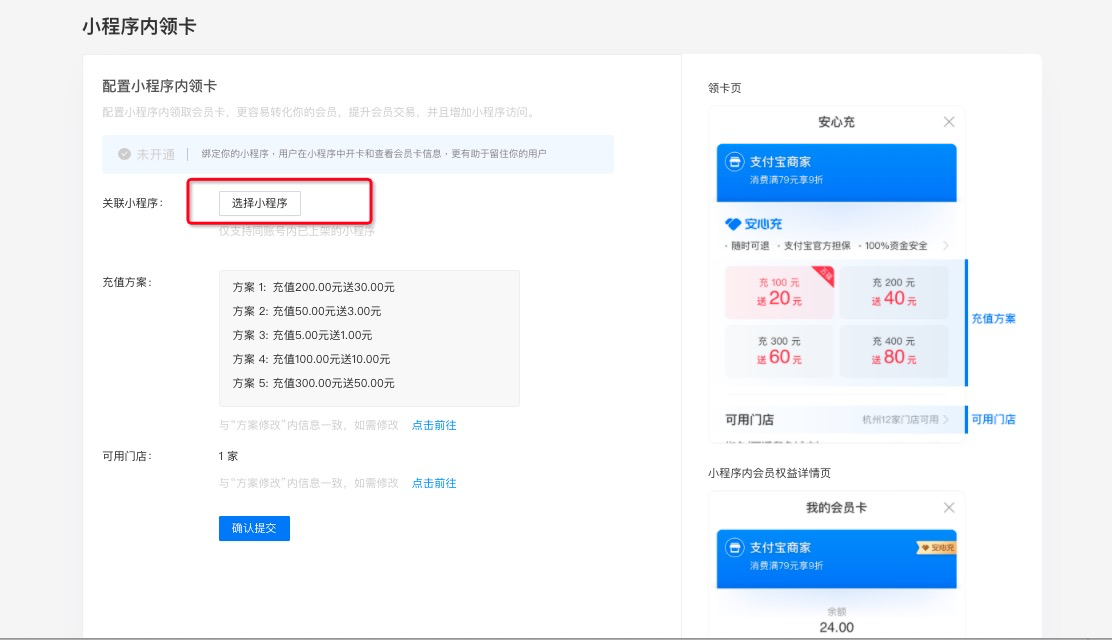Close the 安心充 preview panel
This screenshot has height=640, width=1112.
(949, 122)
